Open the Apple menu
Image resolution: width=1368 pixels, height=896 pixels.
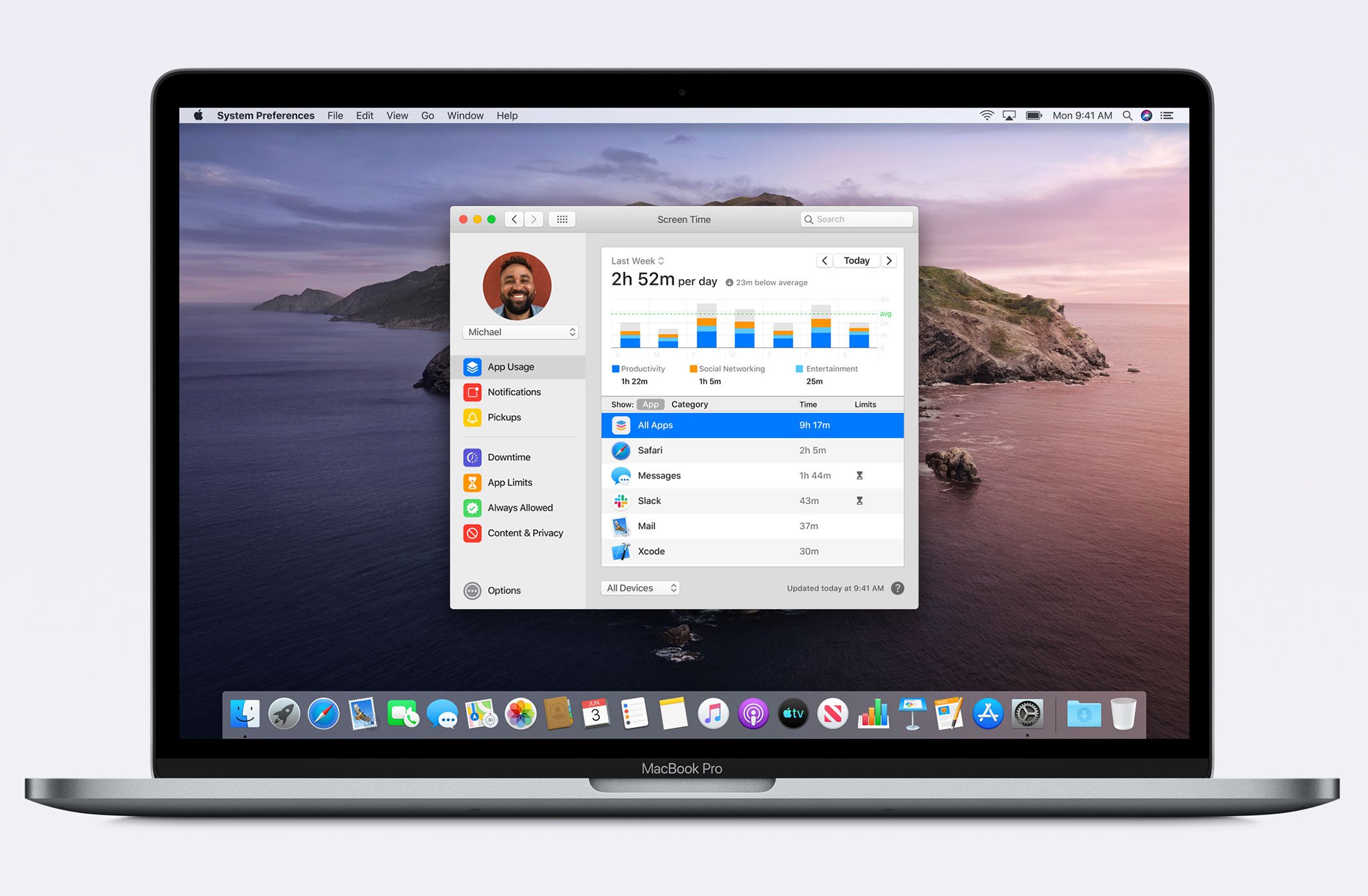click(197, 116)
